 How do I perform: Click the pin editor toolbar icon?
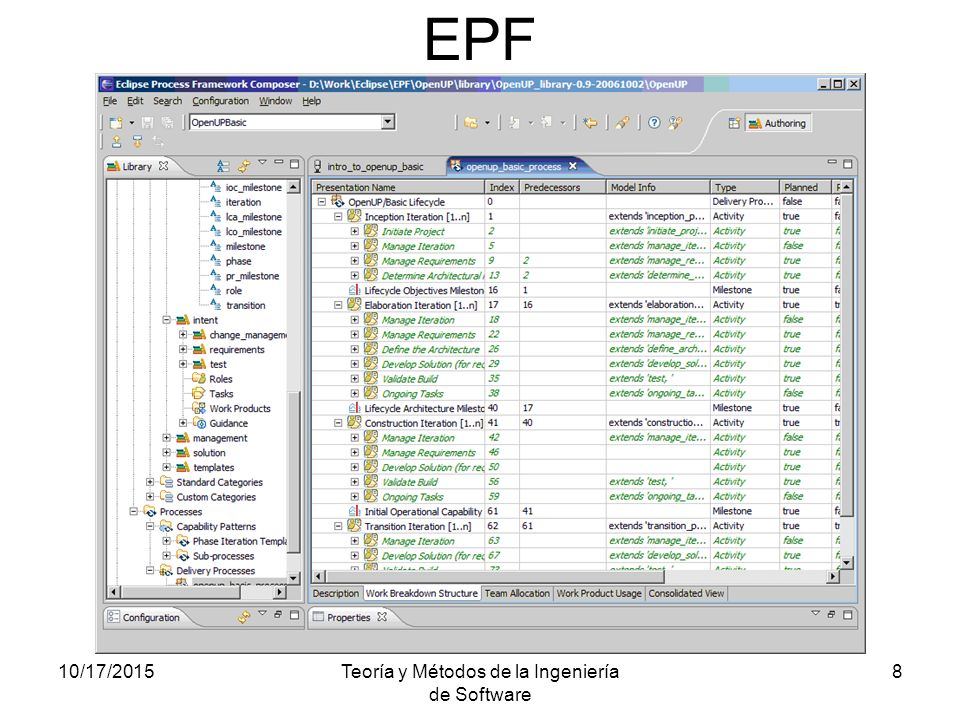[x=623, y=123]
